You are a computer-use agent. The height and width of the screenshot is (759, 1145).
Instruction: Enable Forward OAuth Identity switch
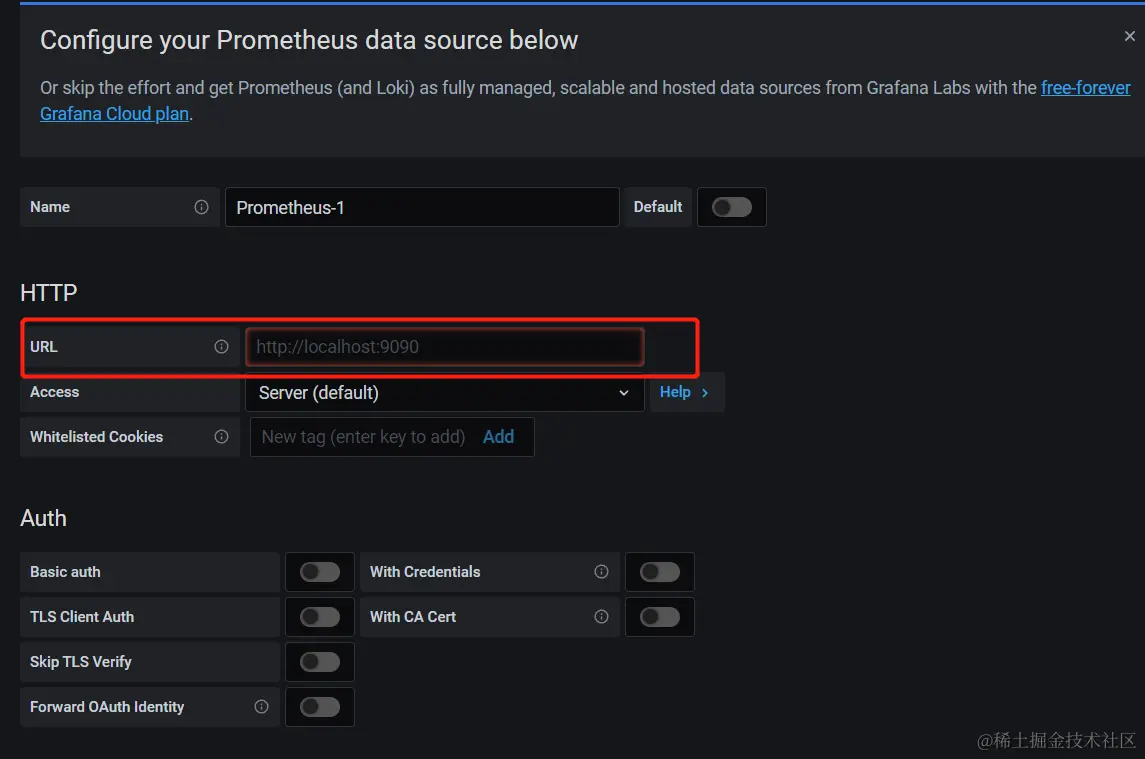(320, 707)
